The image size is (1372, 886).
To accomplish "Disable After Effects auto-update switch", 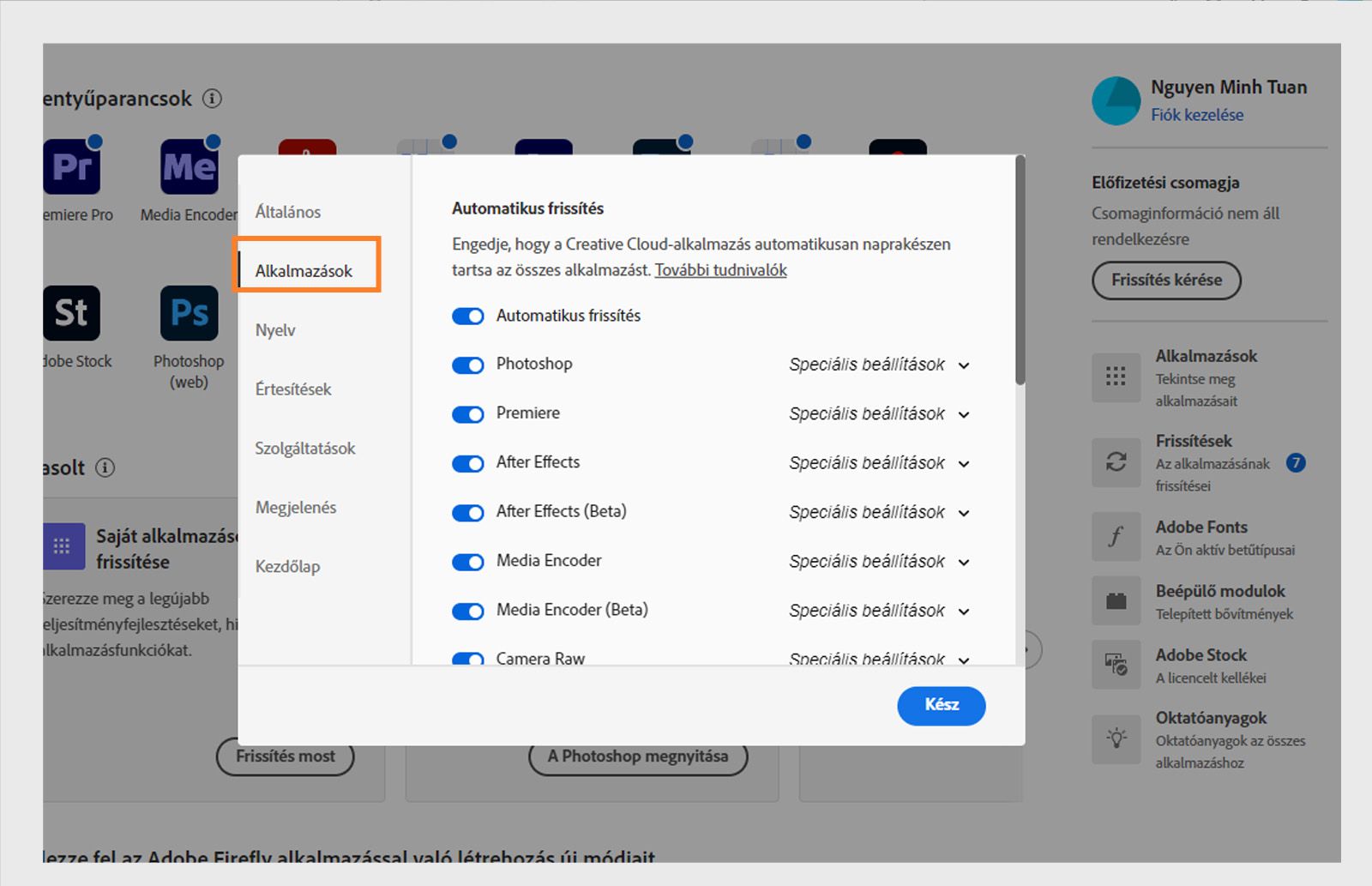I will [x=468, y=464].
